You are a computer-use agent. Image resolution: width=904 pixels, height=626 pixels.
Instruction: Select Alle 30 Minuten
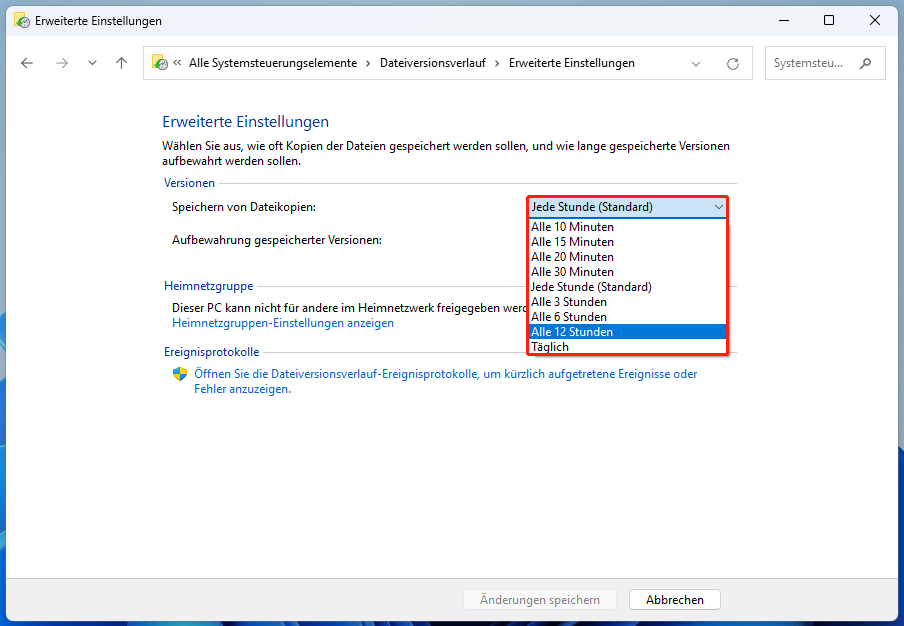pyautogui.click(x=627, y=271)
